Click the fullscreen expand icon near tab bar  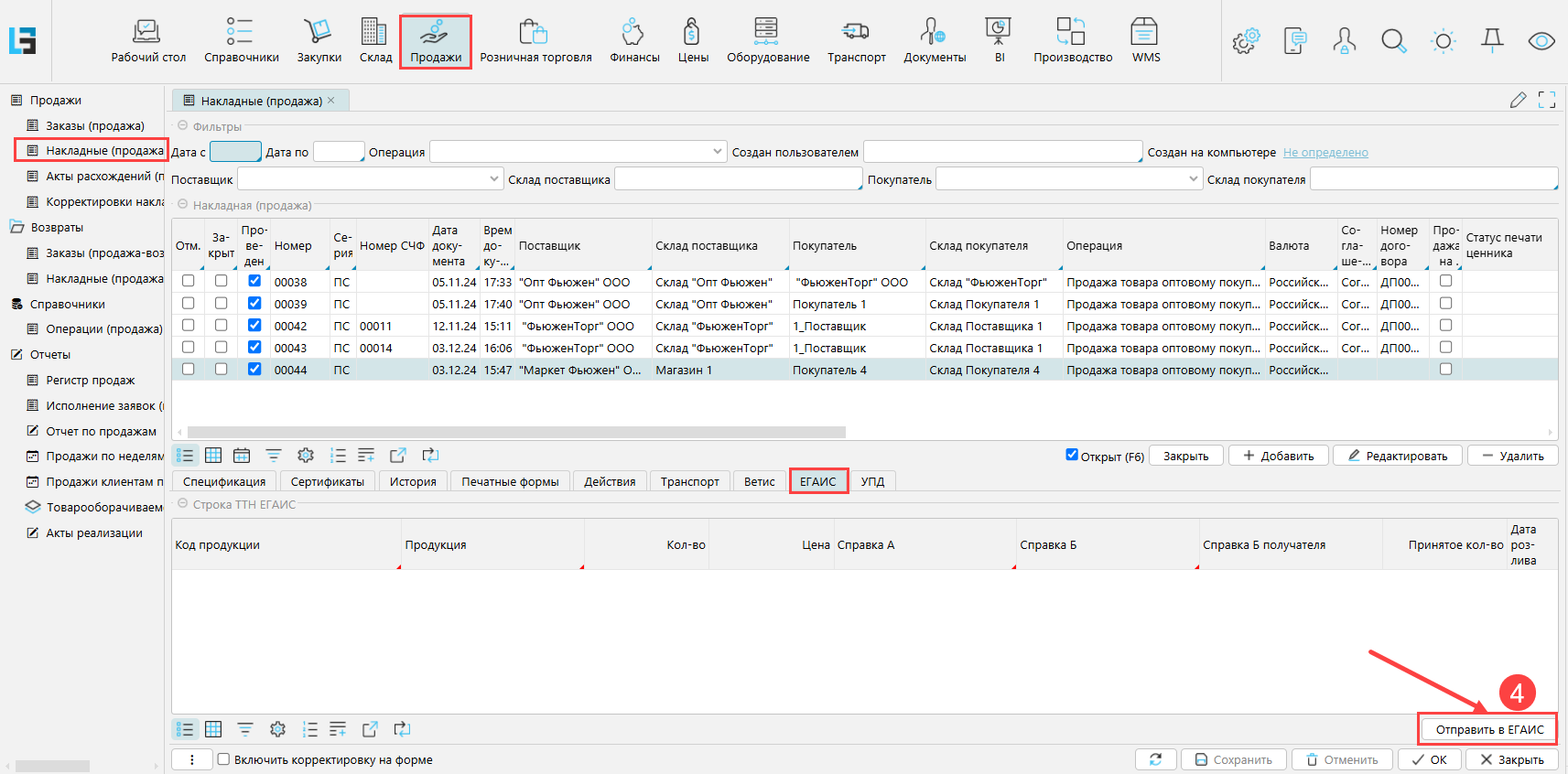[1547, 100]
